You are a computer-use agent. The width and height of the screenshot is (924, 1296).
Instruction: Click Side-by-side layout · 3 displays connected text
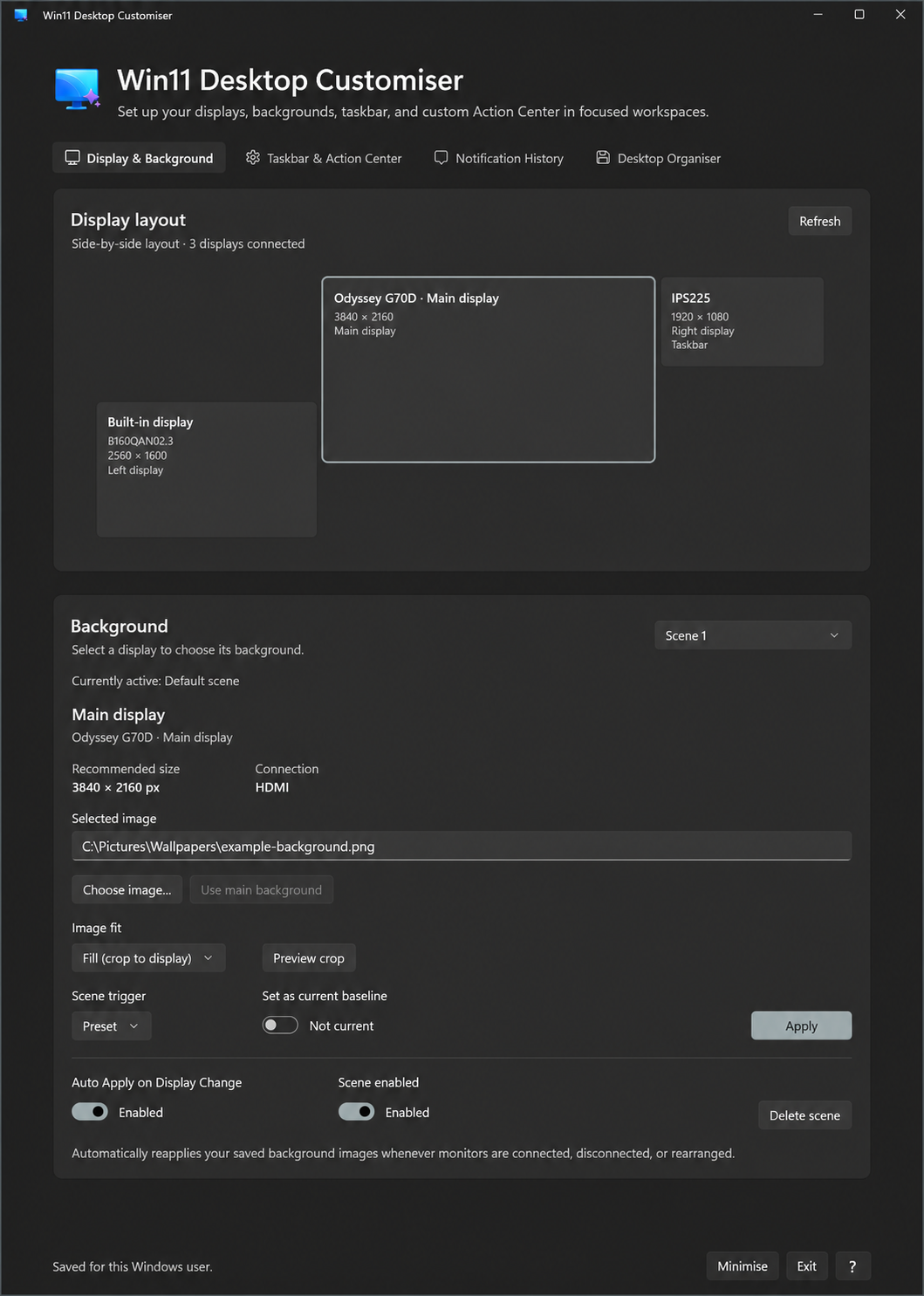pyautogui.click(x=188, y=243)
